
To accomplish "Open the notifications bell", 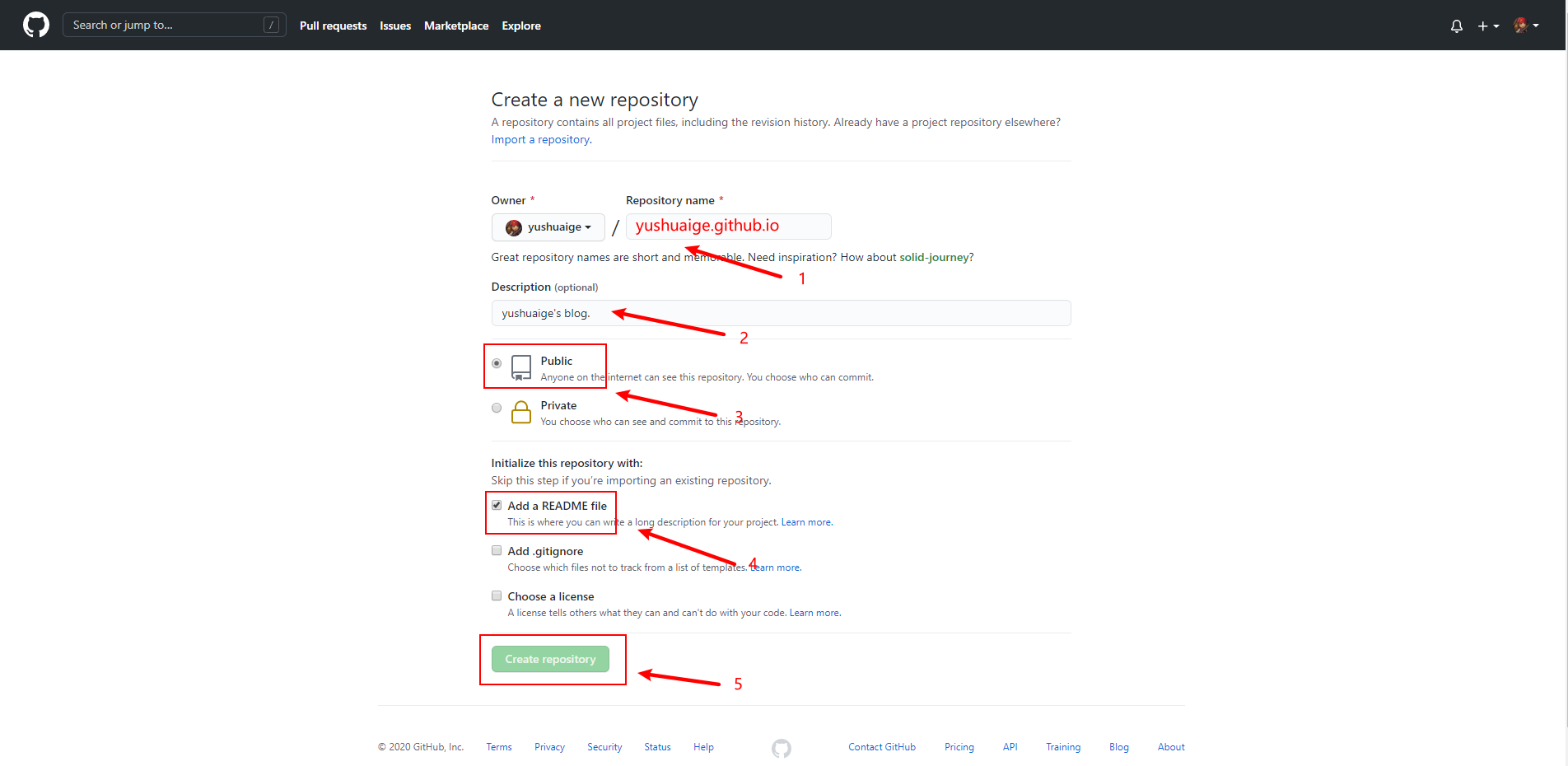I will 1457,26.
